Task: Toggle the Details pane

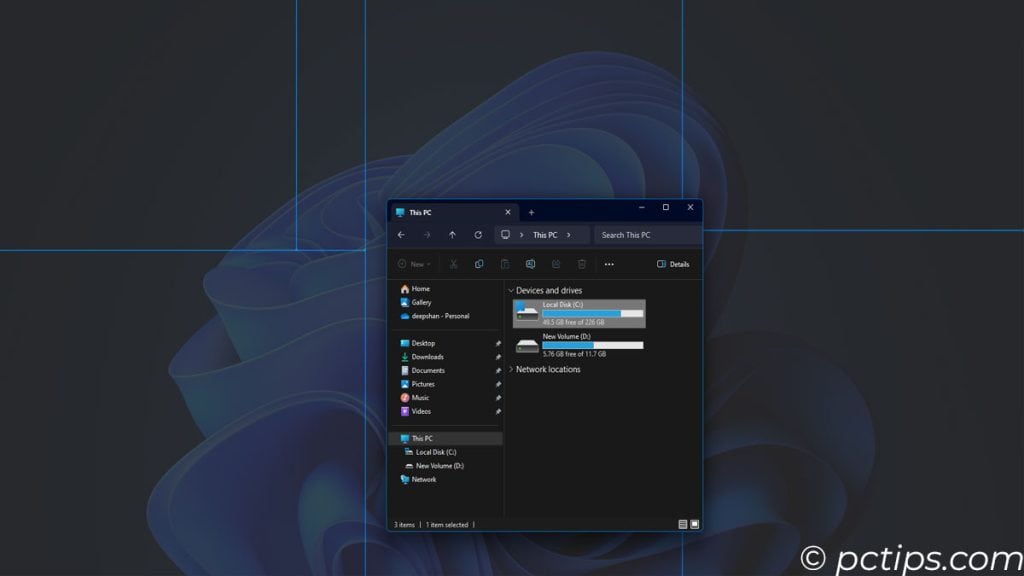Action: 672,264
